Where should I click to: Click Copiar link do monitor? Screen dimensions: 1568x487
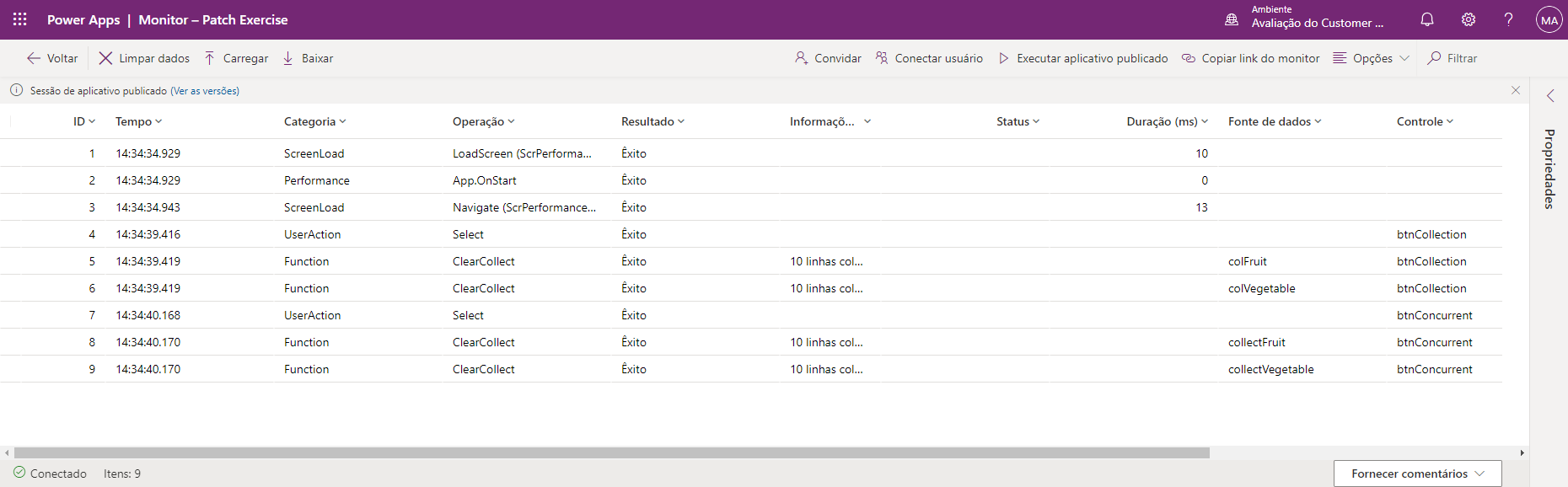click(1251, 58)
